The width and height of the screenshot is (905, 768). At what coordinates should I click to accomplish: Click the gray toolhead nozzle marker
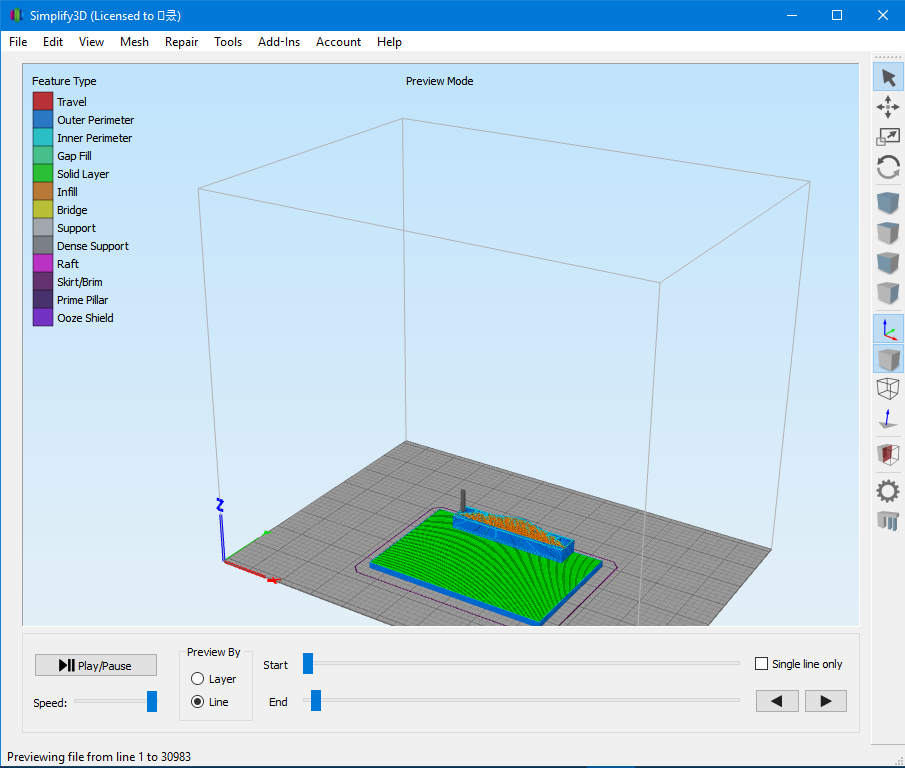[x=463, y=500]
